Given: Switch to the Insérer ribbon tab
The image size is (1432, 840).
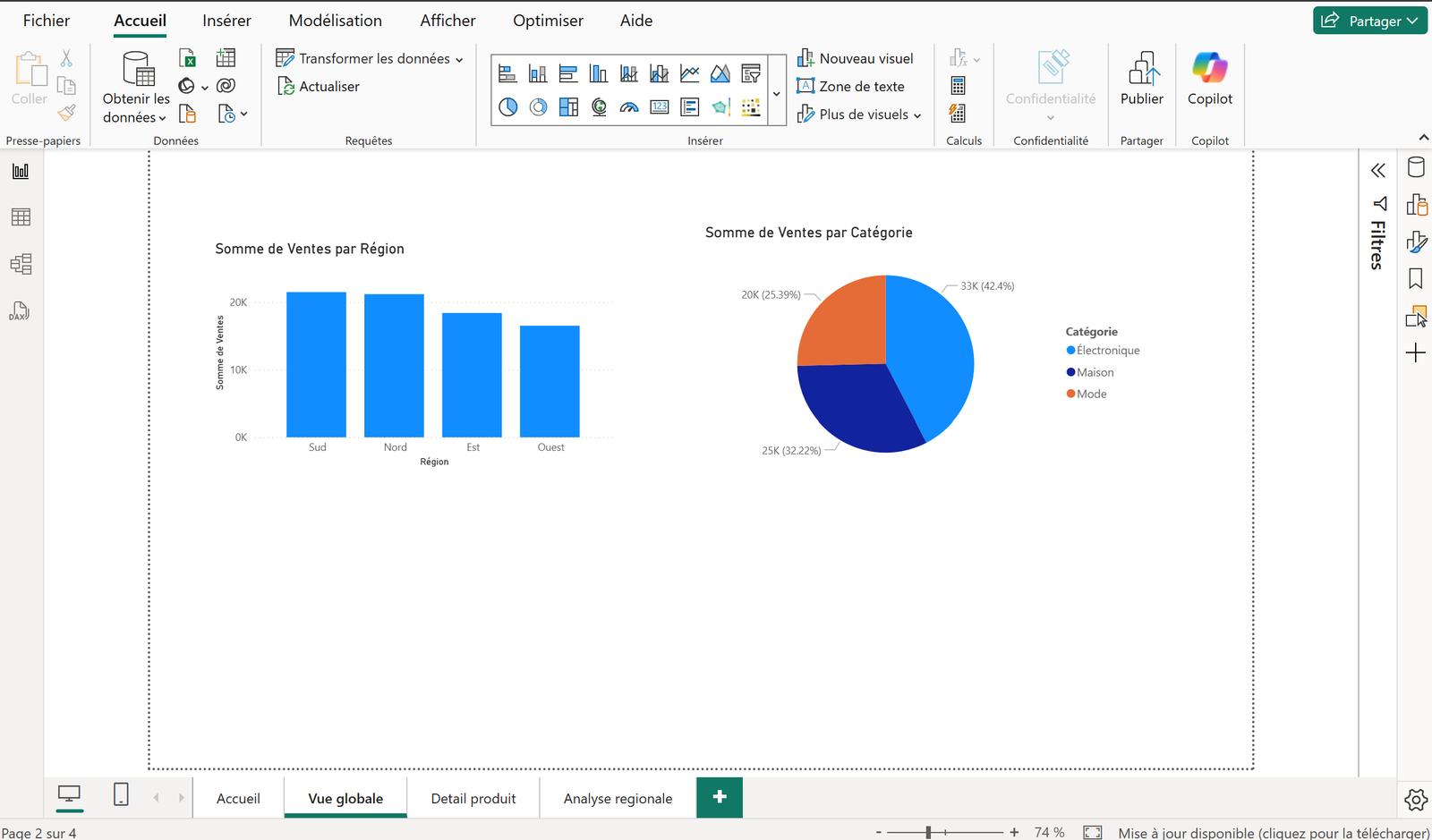Looking at the screenshot, I should tap(226, 21).
